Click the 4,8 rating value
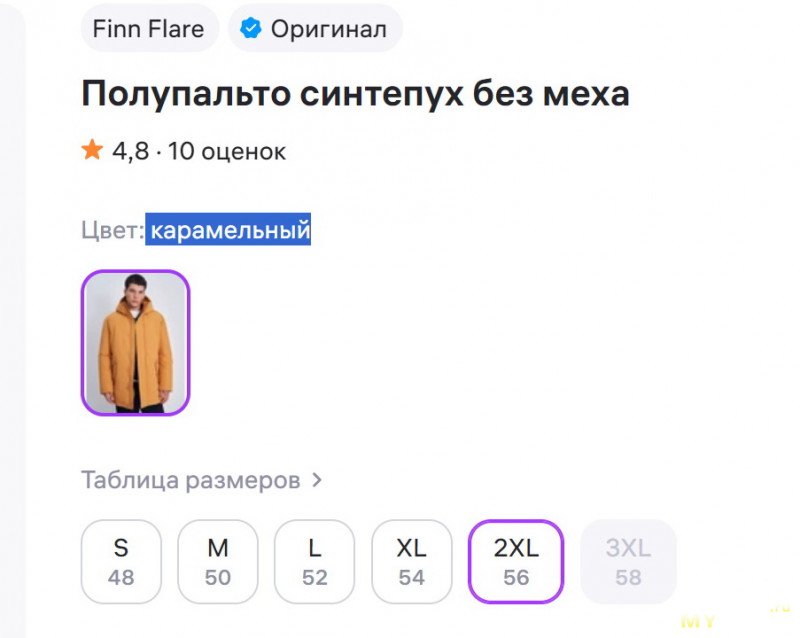 (x=130, y=152)
